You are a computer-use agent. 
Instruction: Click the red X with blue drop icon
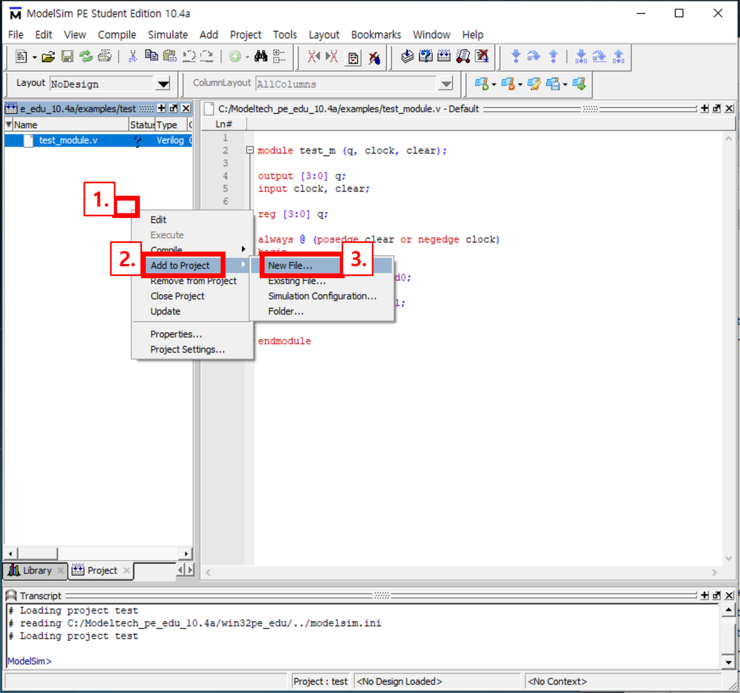375,58
